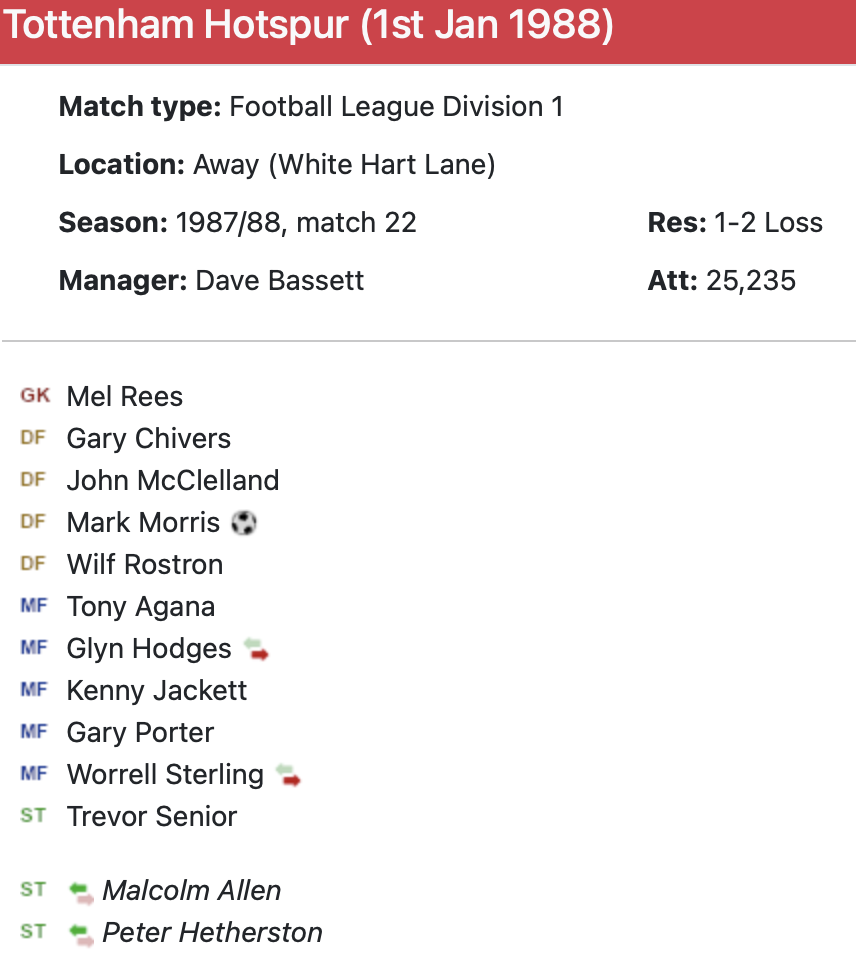Click substitution arrows icon next to Glyn Hodges

click(x=257, y=649)
